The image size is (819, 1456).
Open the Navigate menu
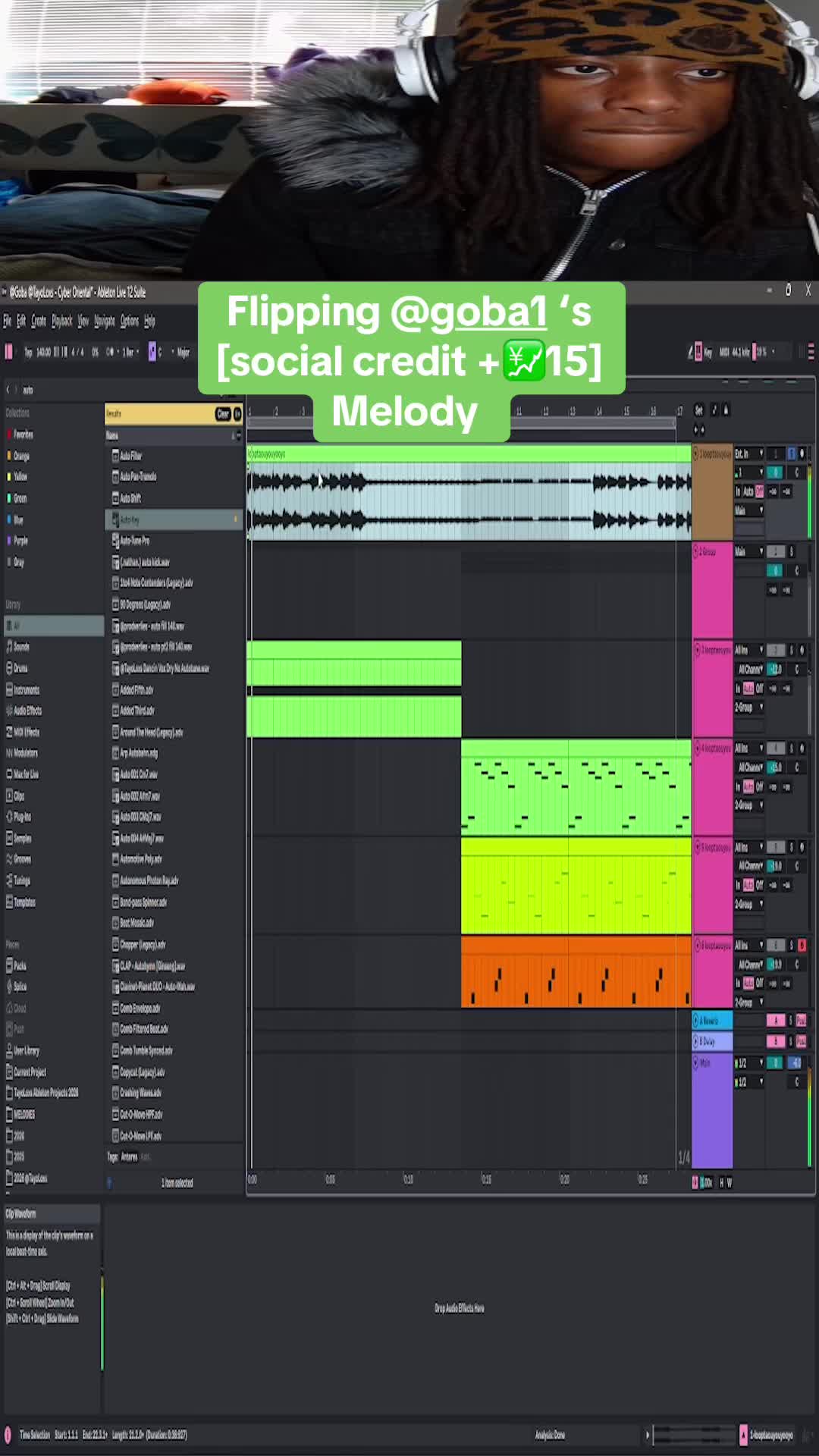[105, 321]
